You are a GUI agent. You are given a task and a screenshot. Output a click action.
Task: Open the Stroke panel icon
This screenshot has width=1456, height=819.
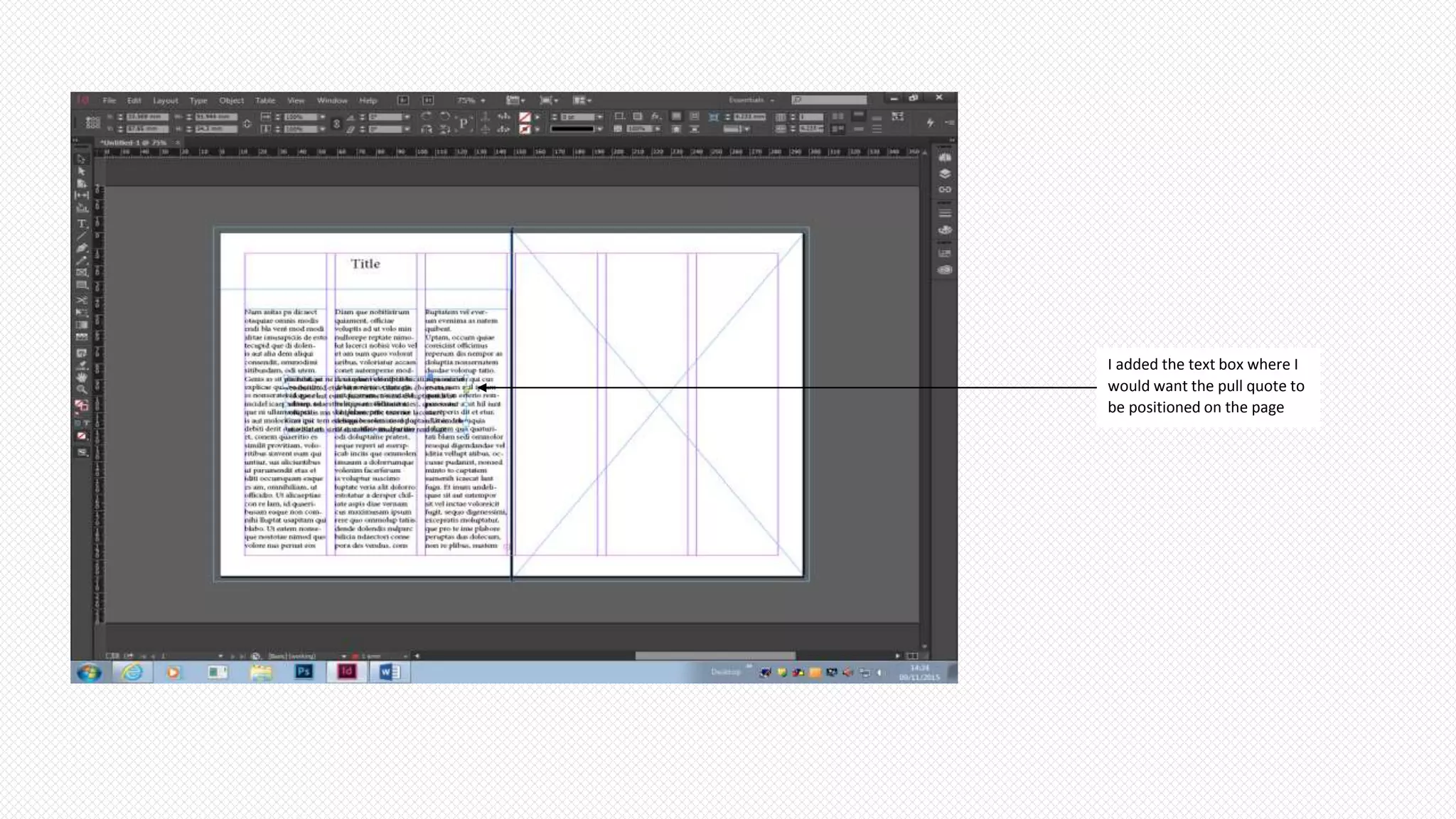(945, 213)
